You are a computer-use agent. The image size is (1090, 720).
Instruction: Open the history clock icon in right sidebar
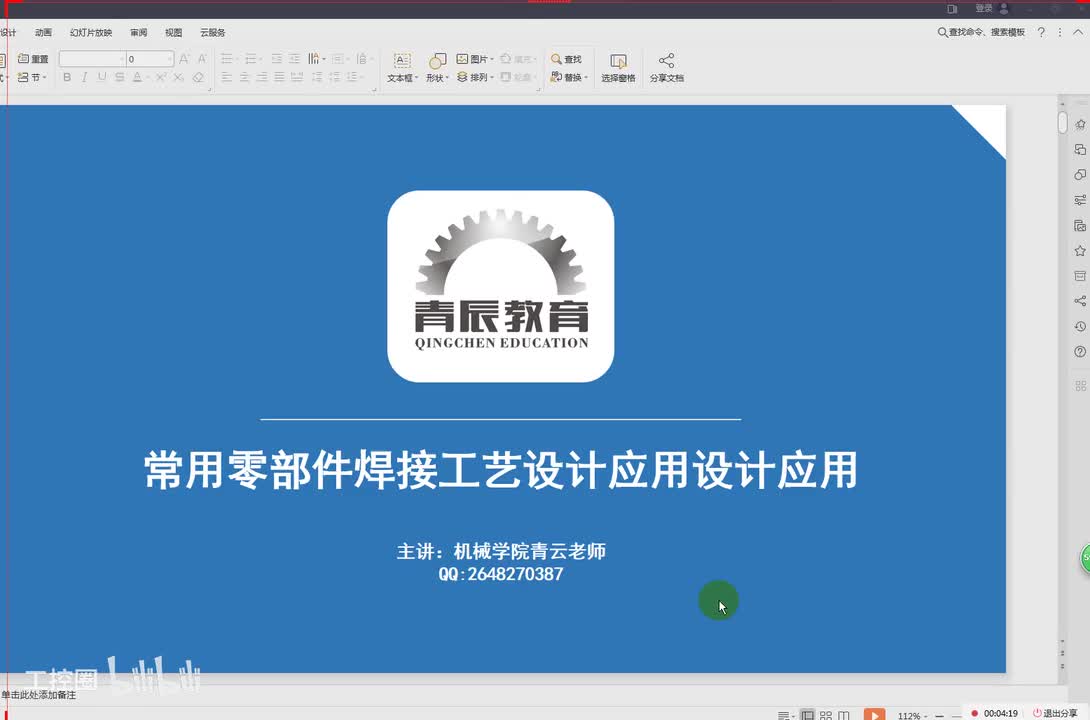[1080, 326]
